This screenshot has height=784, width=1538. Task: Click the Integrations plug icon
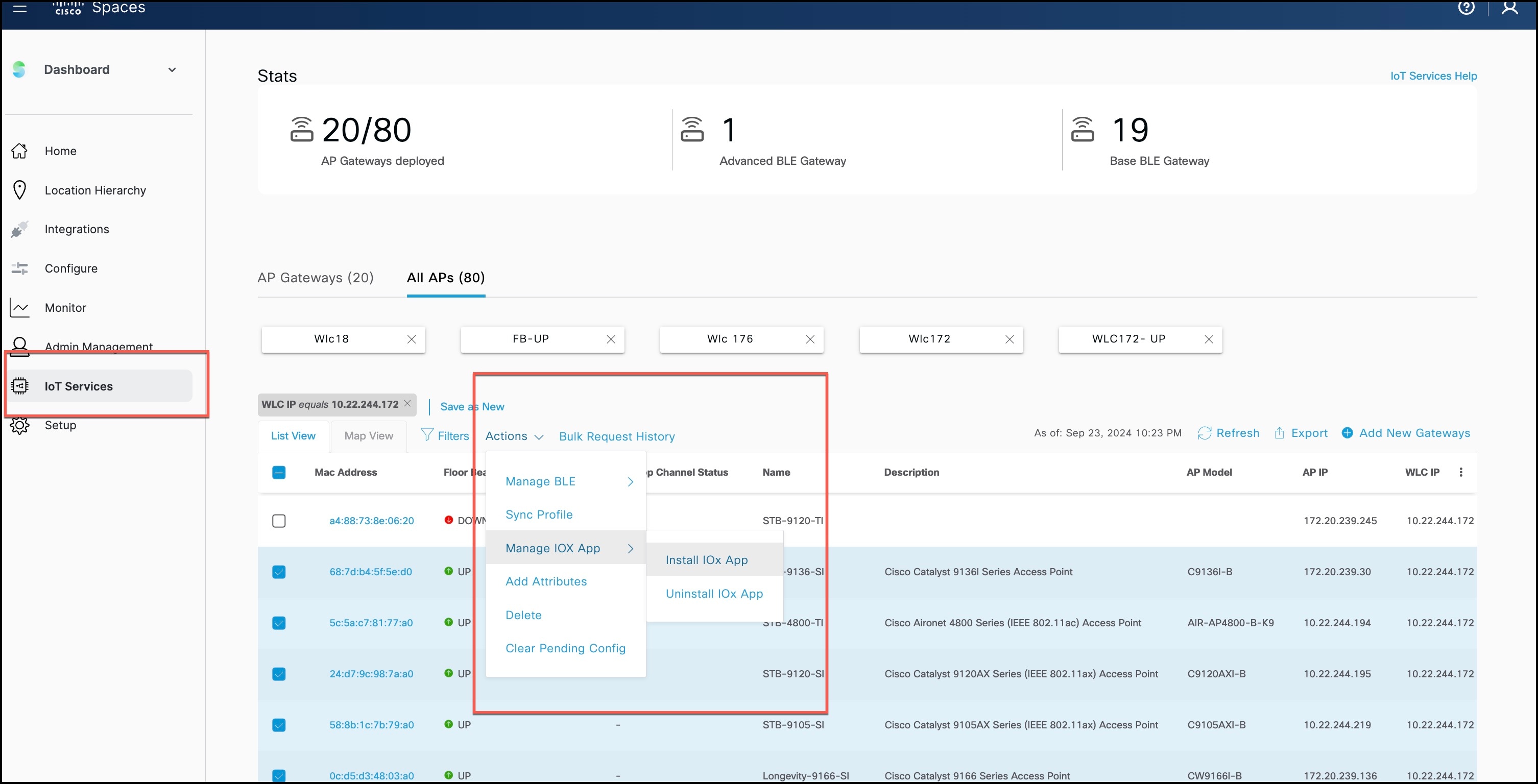coord(19,229)
